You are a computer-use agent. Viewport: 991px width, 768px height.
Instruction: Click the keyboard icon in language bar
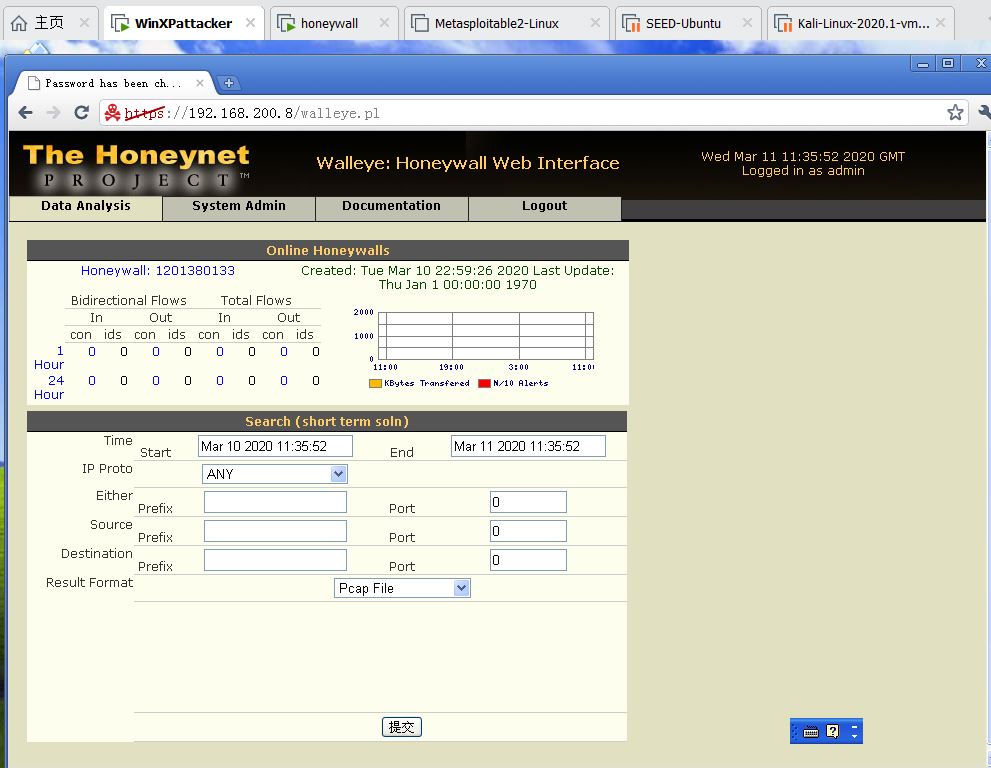[811, 732]
